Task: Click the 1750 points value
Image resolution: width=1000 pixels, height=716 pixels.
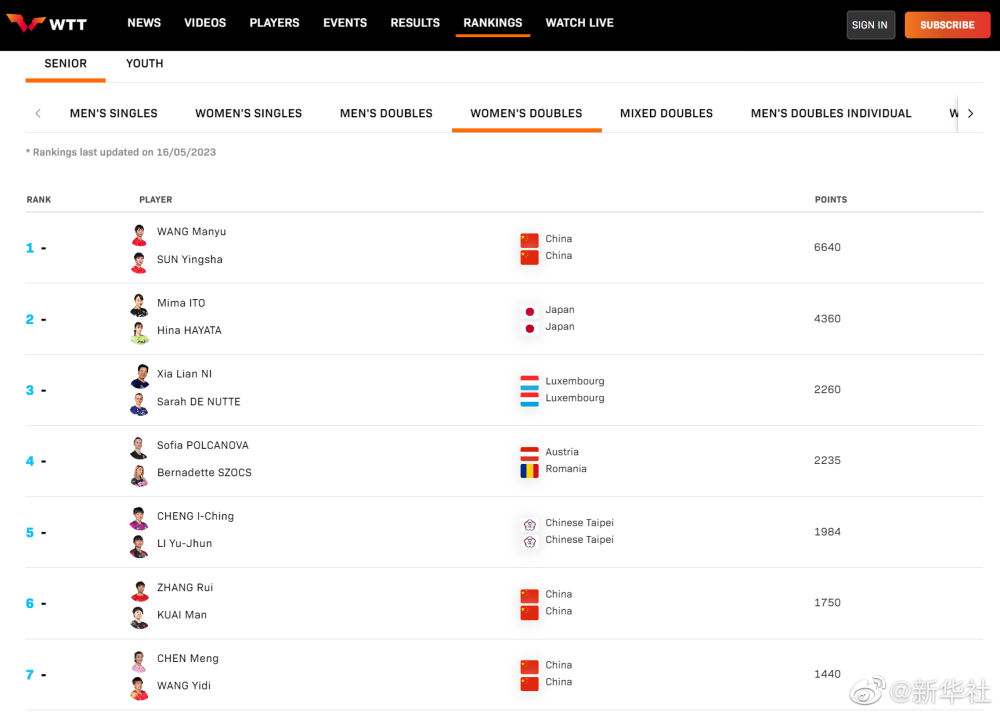Action: tap(827, 603)
